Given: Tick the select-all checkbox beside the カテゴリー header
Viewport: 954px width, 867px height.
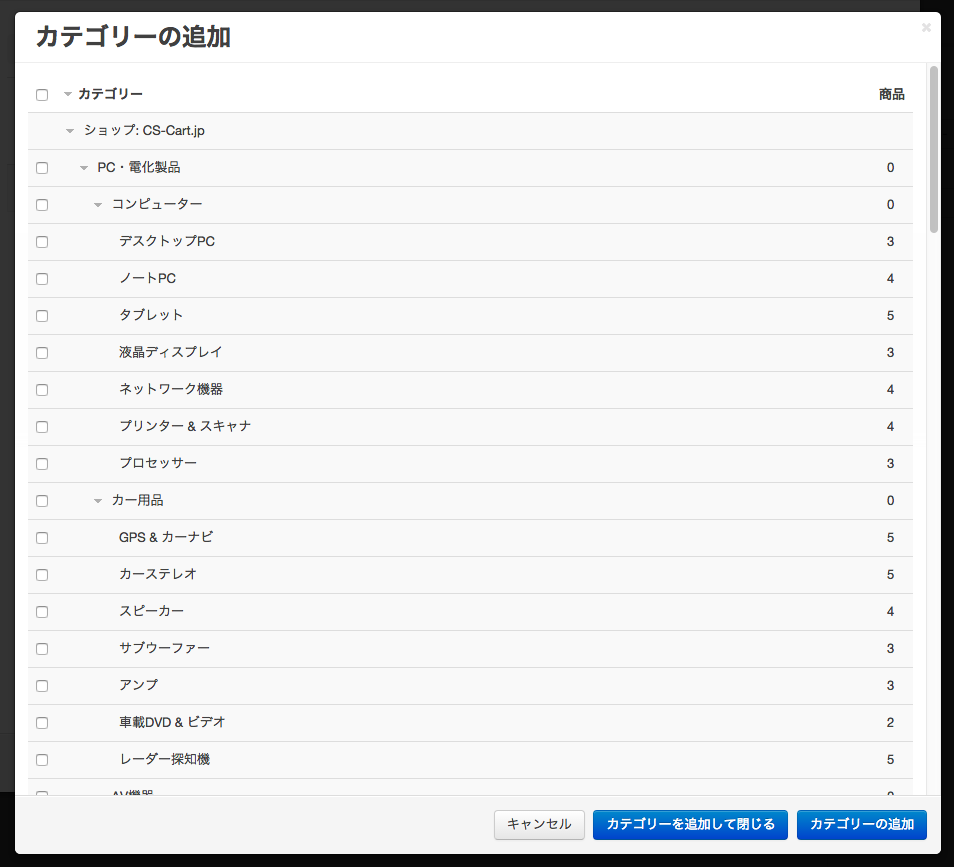Looking at the screenshot, I should [x=42, y=95].
